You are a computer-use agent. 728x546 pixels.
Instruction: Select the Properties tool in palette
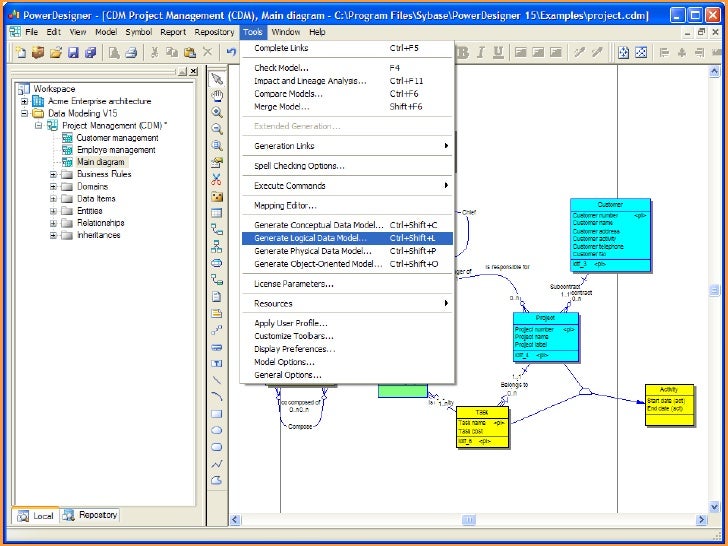(x=217, y=162)
